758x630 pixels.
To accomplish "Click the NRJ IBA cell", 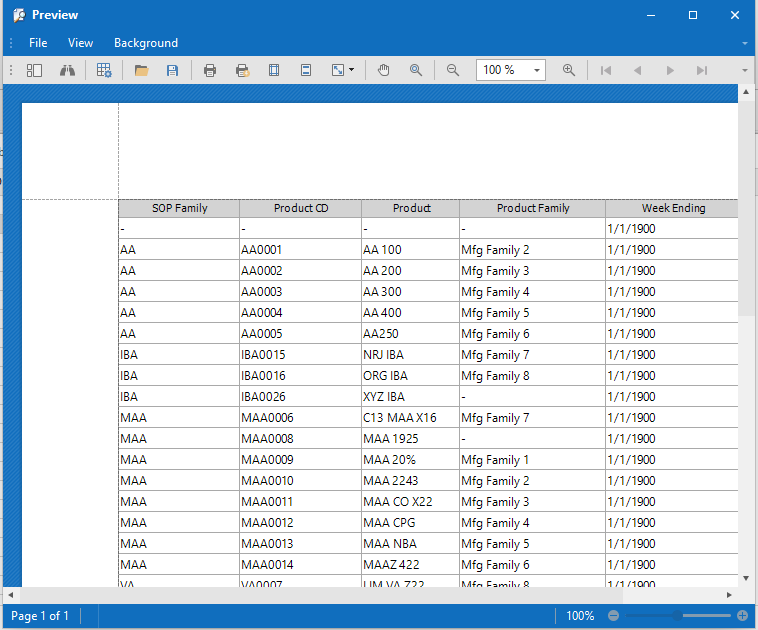I will pyautogui.click(x=410, y=355).
